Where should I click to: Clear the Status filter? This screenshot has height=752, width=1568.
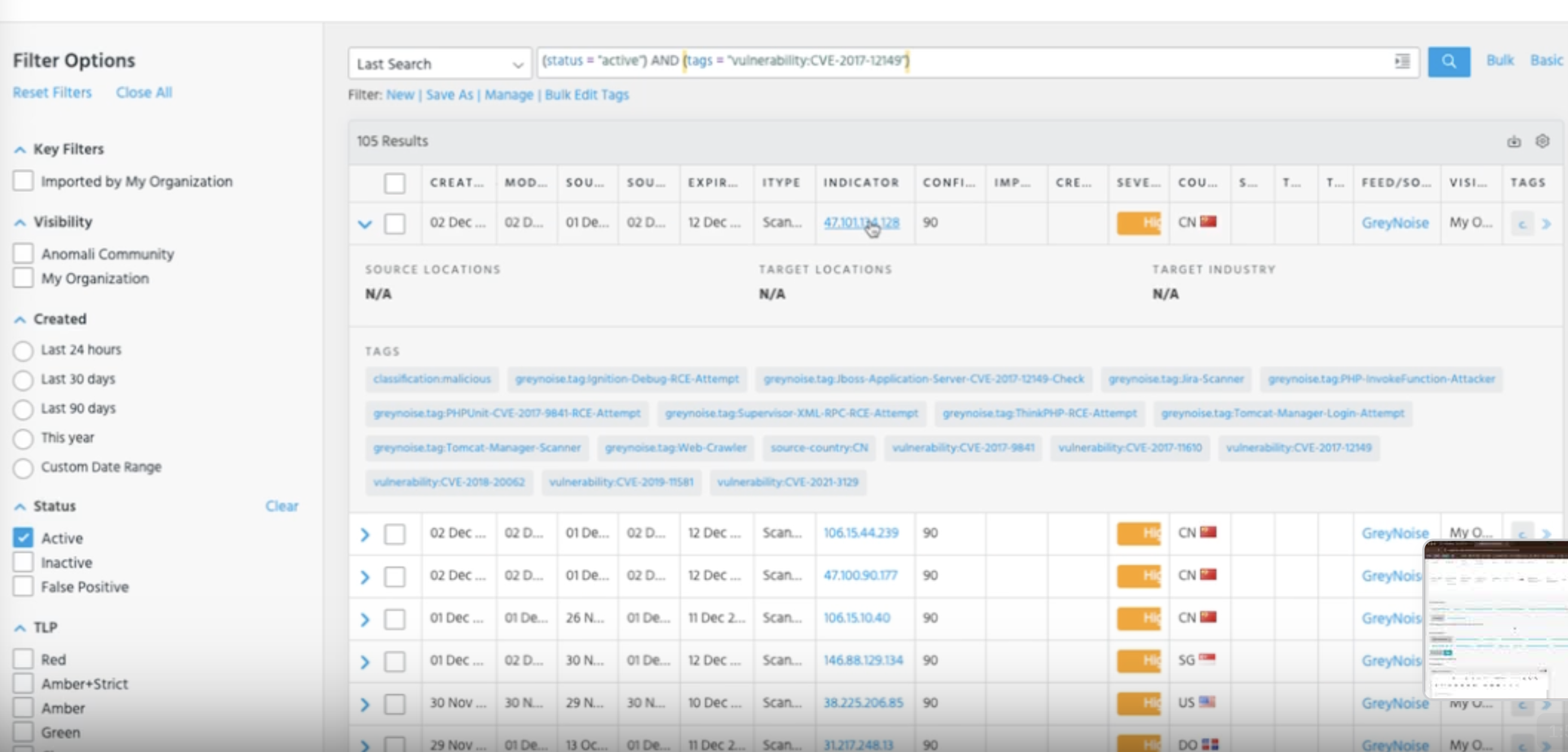(282, 506)
